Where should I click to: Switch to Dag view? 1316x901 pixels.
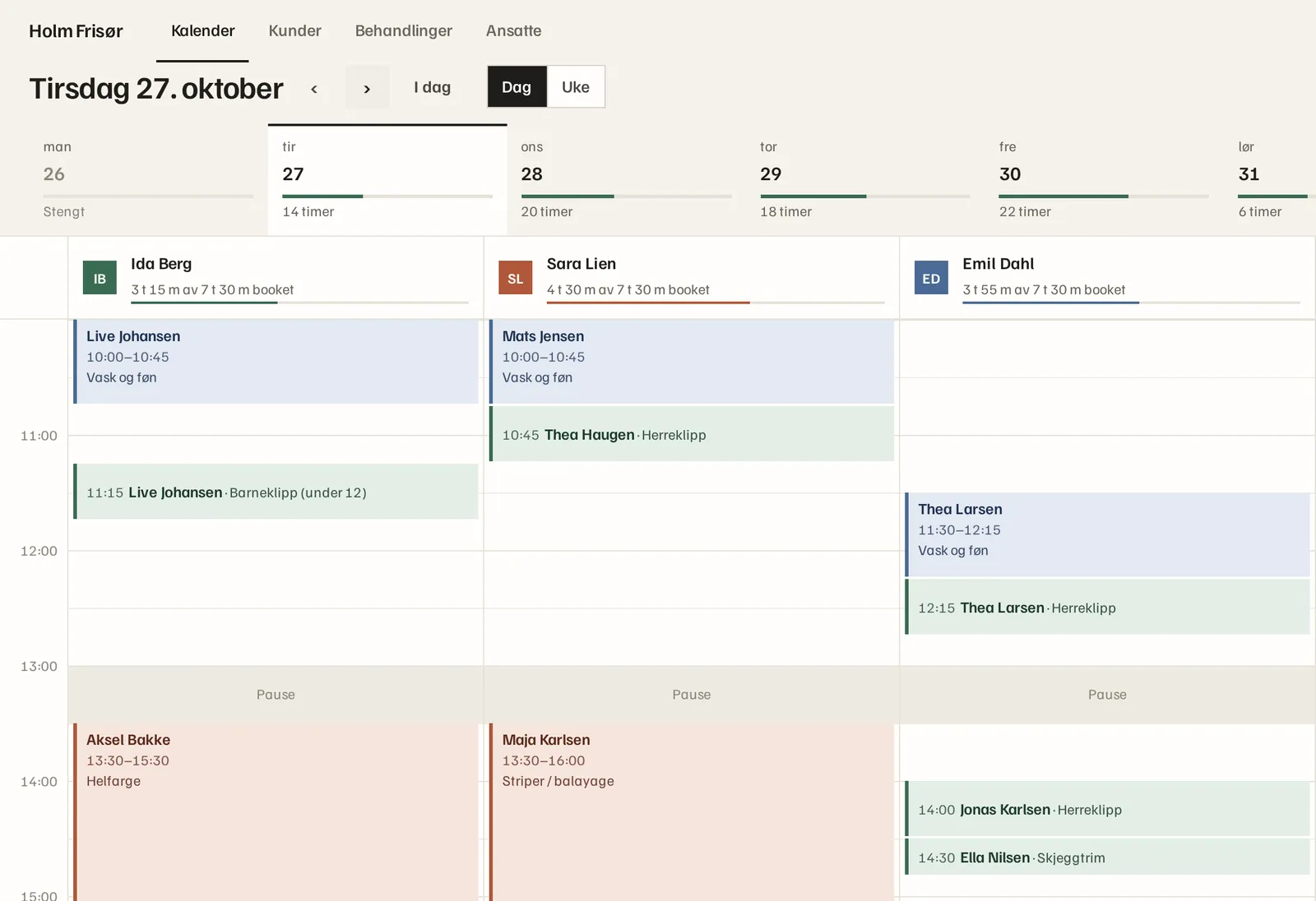(x=517, y=87)
